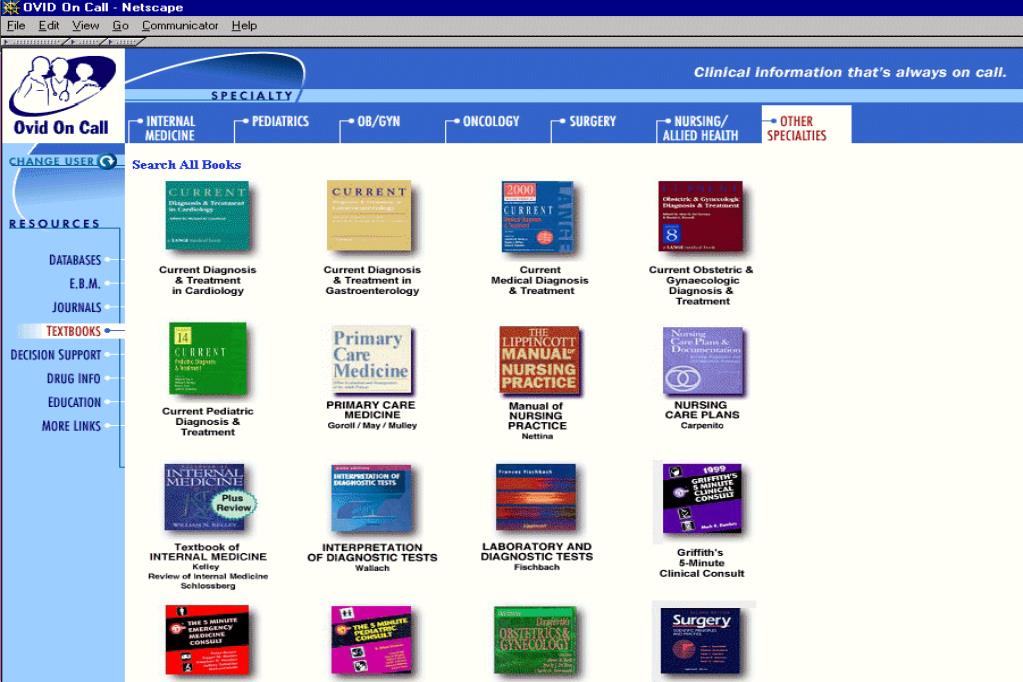Select the OB/GYN specialty tab
1023x682 pixels.
(x=378, y=121)
